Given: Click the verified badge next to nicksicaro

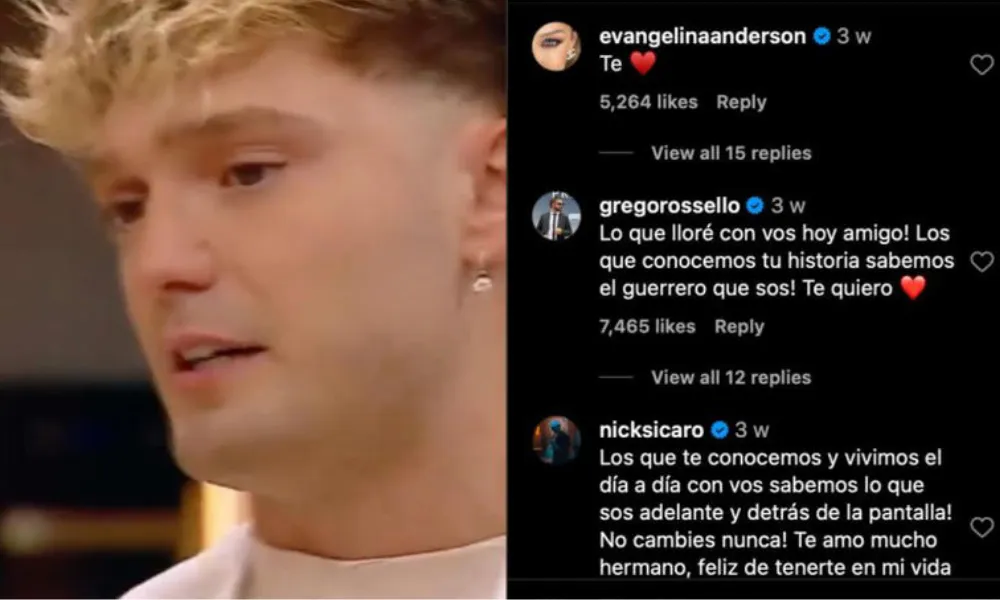Looking at the screenshot, I should click(x=719, y=430).
